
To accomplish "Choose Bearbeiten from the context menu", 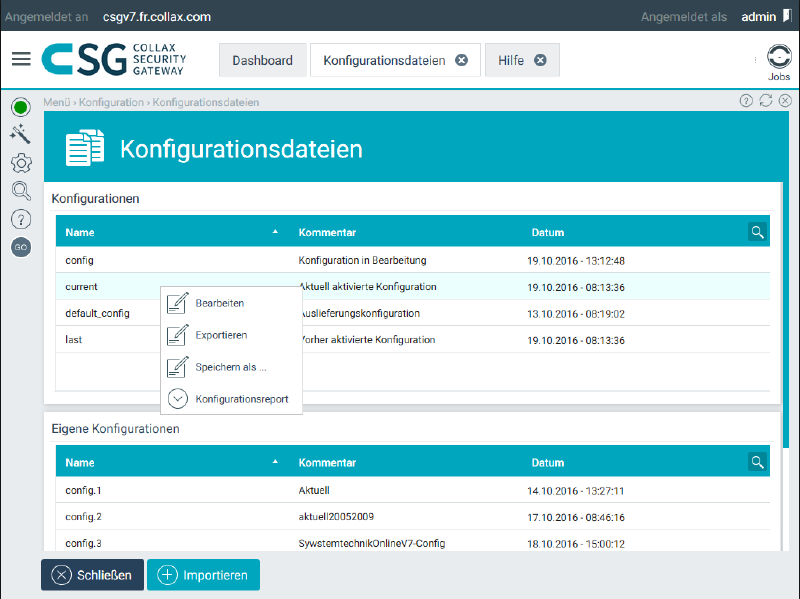I will point(217,302).
